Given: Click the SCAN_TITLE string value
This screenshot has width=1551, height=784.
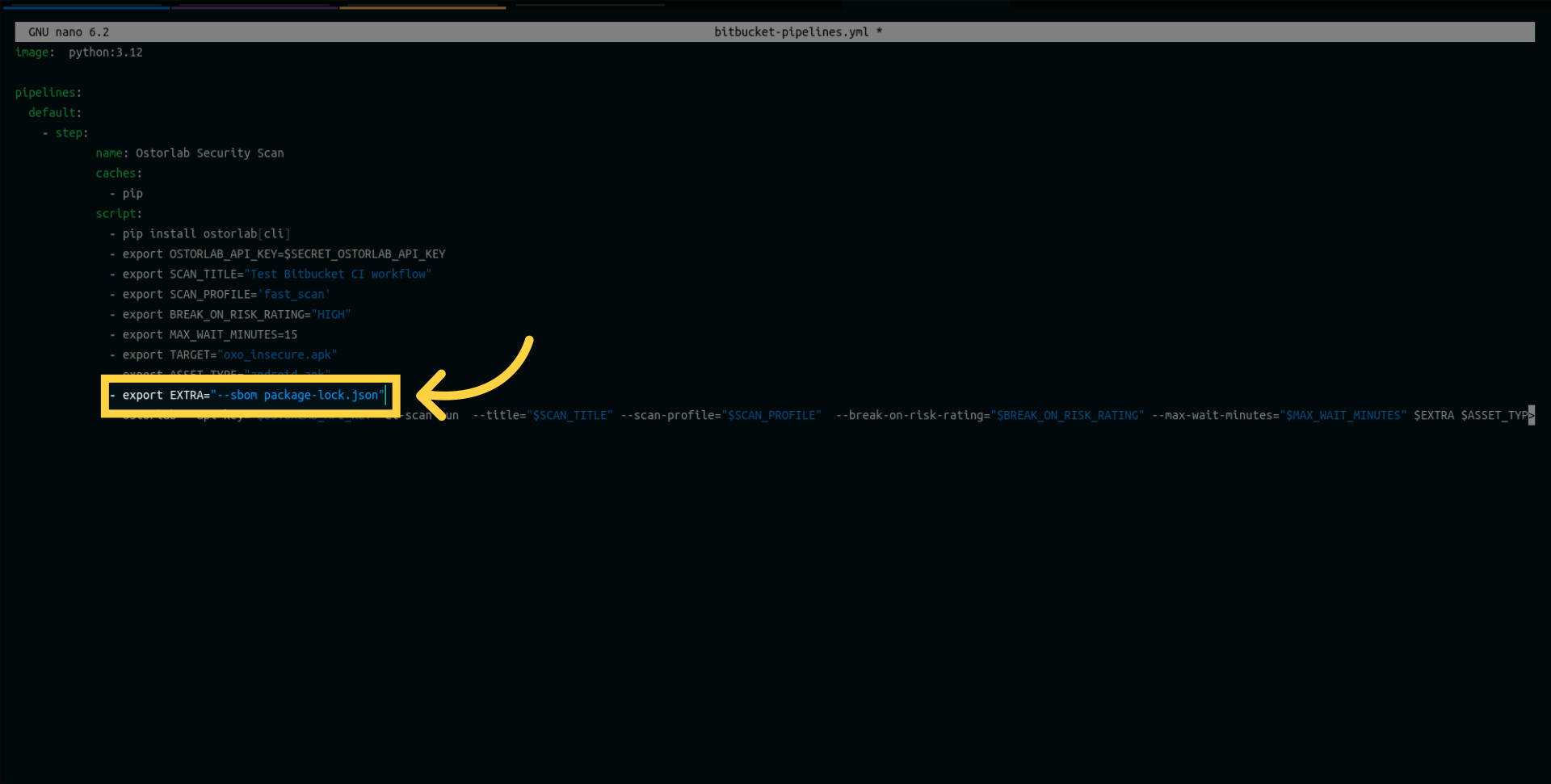Looking at the screenshot, I should pos(338,275).
